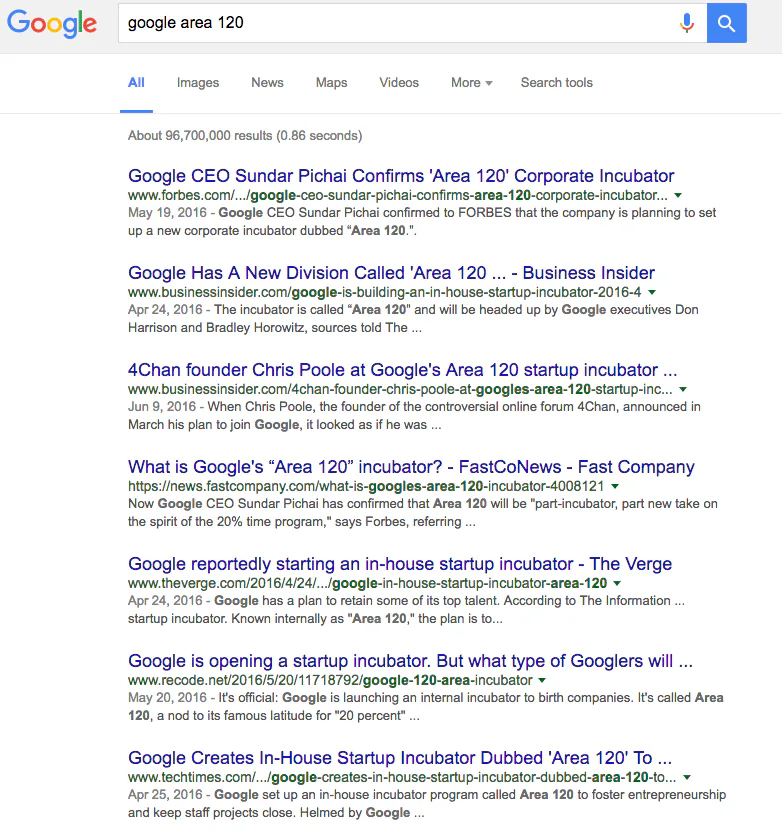Click the 'Now Google CEO Sundar Pichai has confirmed' snippet
782x832 pixels.
(423, 513)
